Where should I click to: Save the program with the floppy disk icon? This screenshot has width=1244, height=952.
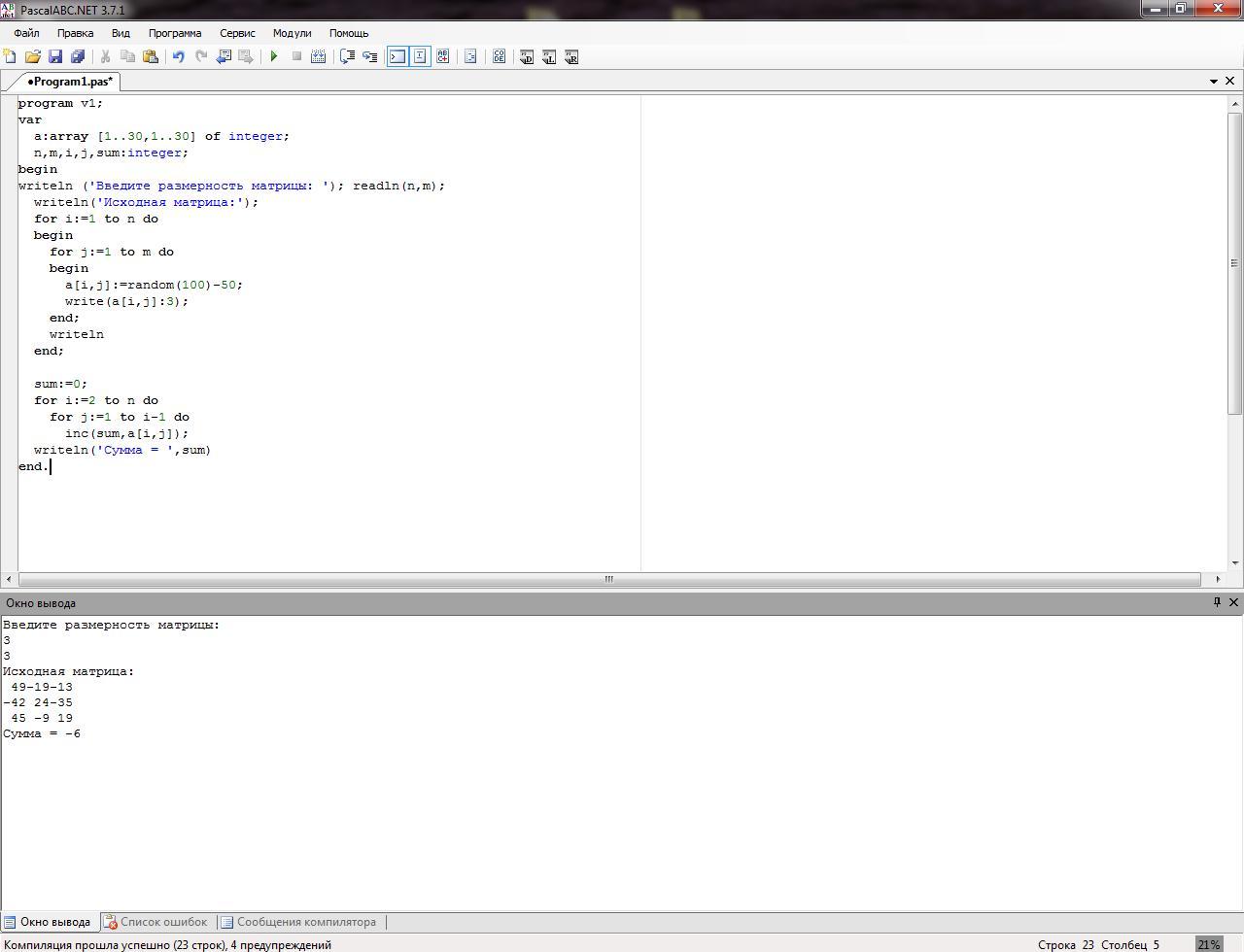coord(55,56)
